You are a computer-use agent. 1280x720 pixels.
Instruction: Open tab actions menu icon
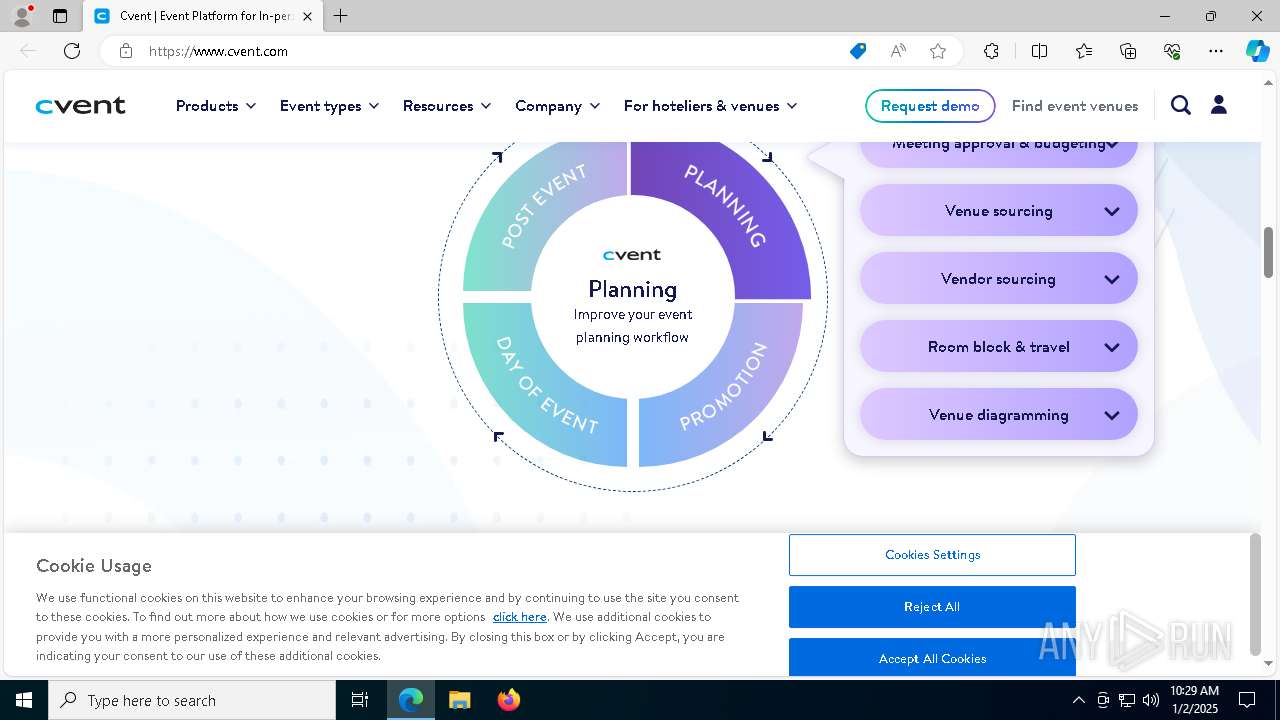pos(60,16)
